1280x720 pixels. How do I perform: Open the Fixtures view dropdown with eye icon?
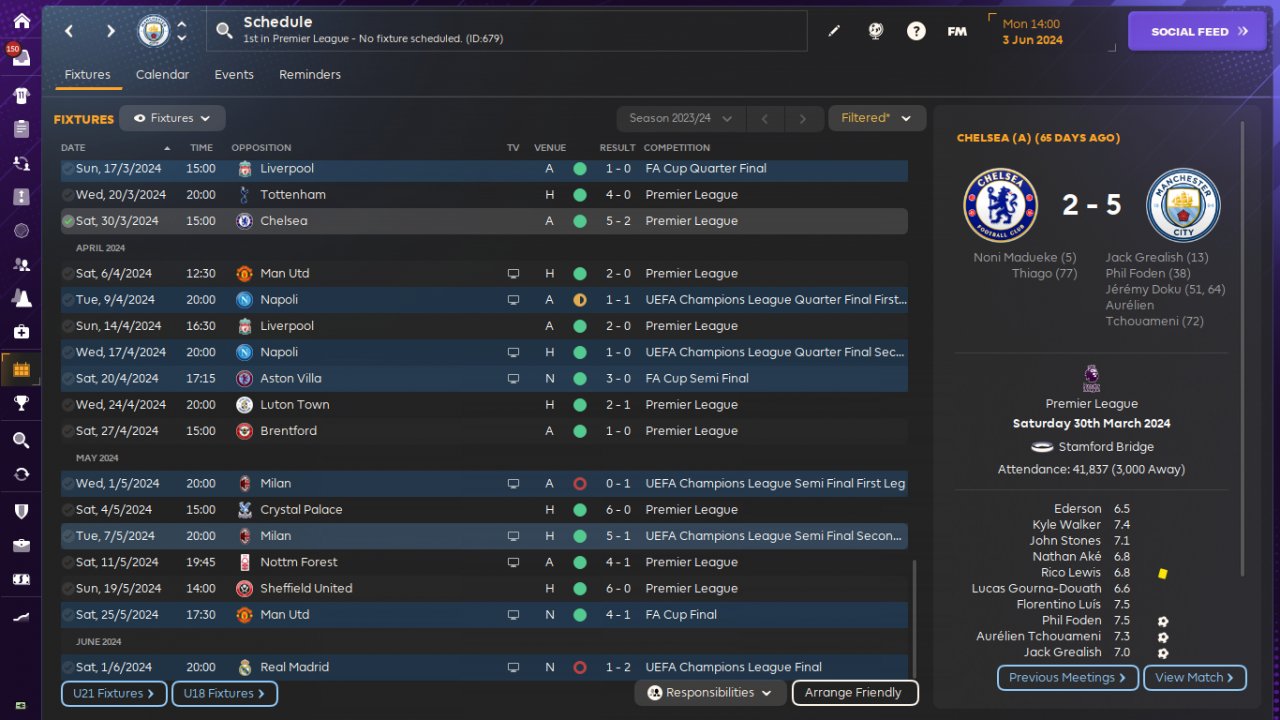(x=172, y=118)
